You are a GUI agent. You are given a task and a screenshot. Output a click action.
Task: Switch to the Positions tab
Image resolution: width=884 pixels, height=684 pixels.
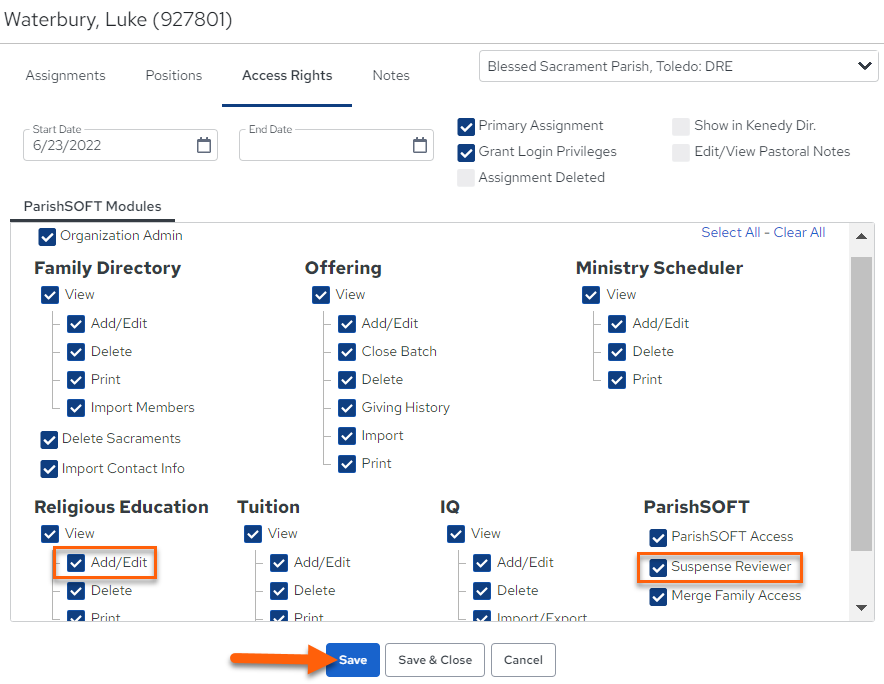174,76
